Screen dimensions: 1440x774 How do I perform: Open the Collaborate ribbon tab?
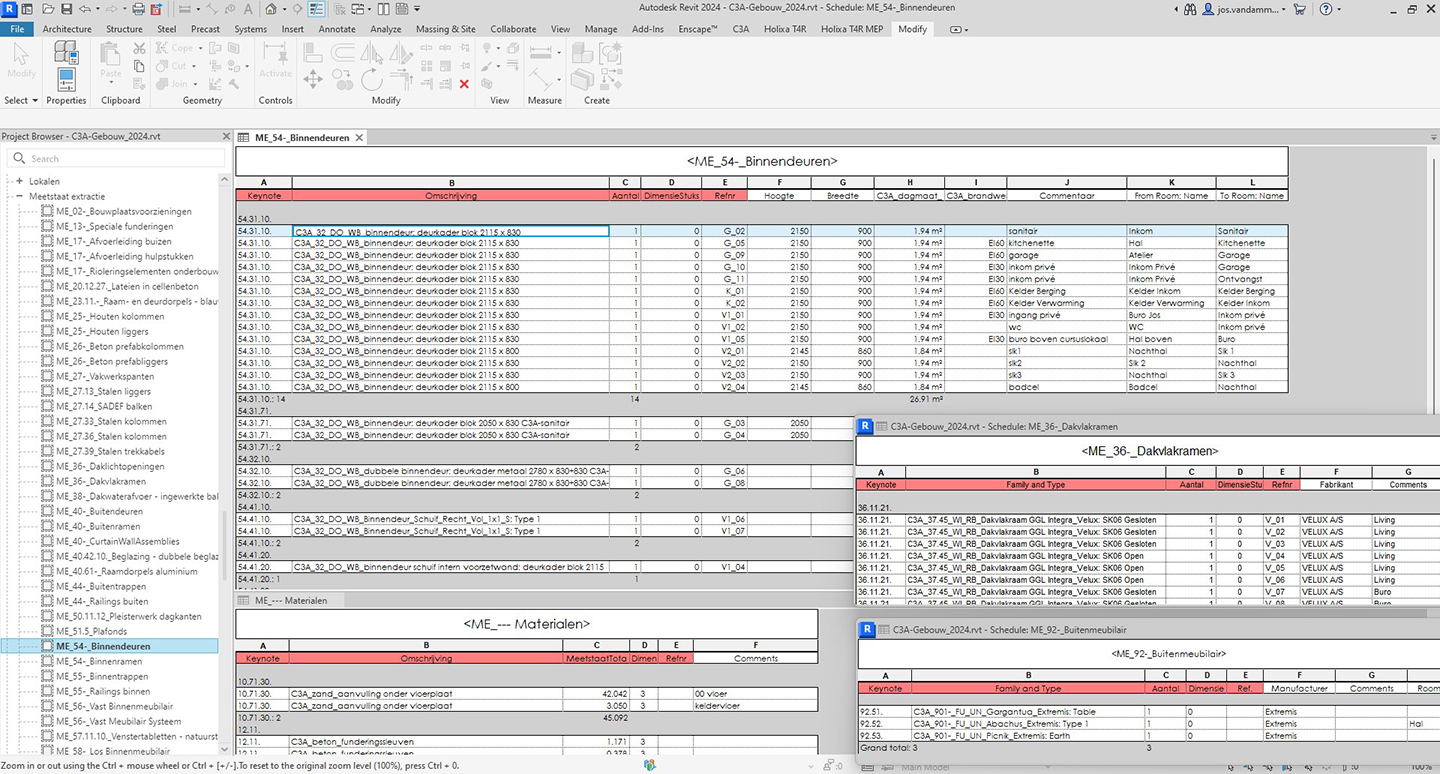[x=513, y=29]
